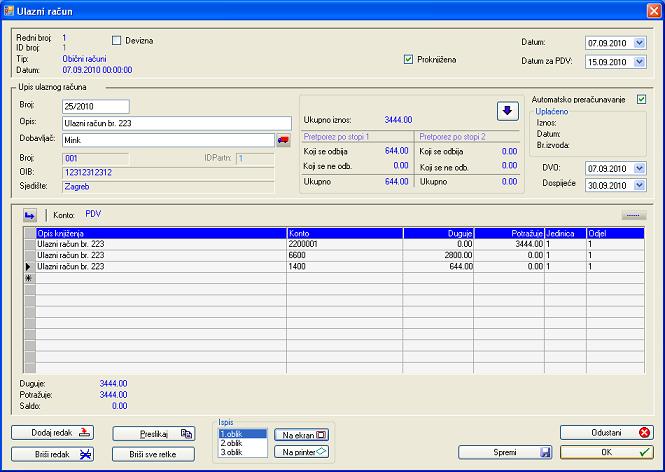This screenshot has height=472, width=665.
Task: Click Briši redak to delete the row
Action: (x=53, y=453)
